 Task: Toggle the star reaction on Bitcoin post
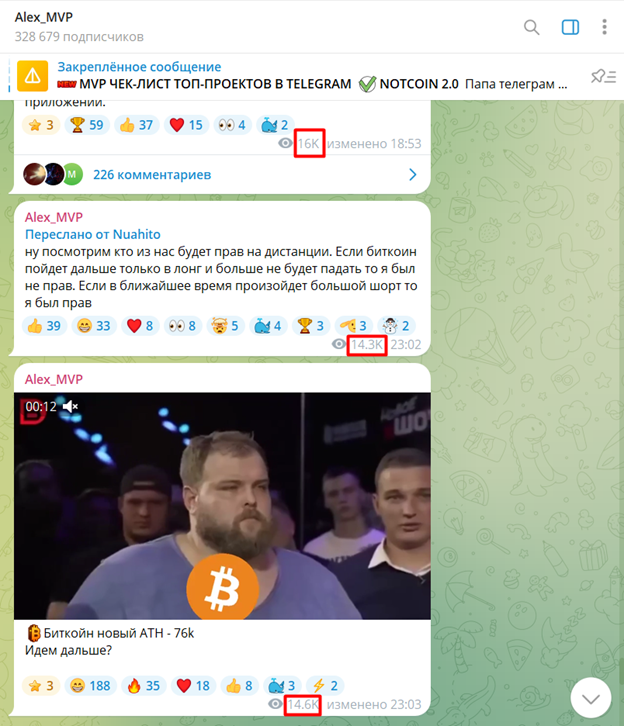[41, 685]
